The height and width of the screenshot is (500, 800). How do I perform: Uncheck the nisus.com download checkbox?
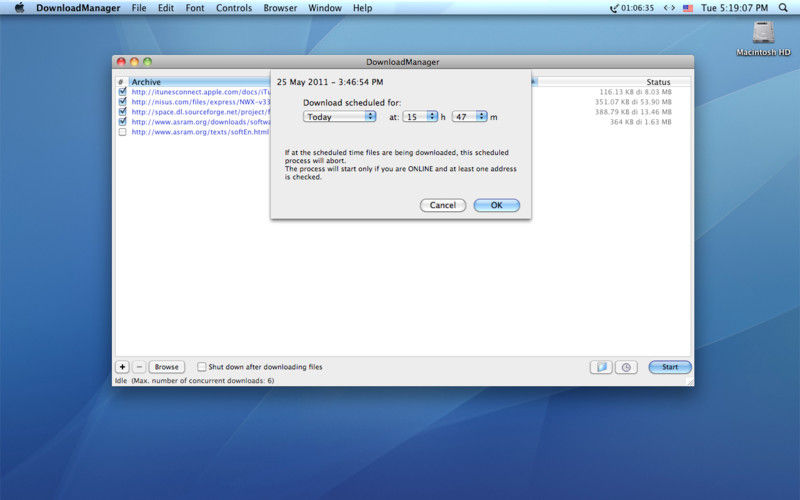point(122,102)
